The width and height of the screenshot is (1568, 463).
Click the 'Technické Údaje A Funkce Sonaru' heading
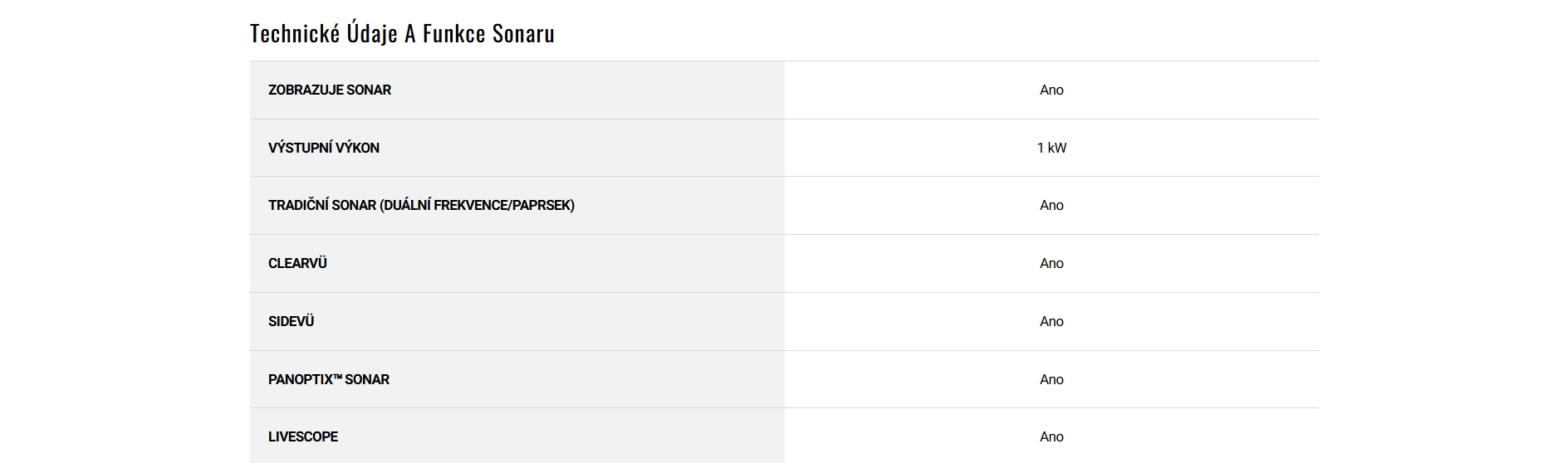coord(402,33)
